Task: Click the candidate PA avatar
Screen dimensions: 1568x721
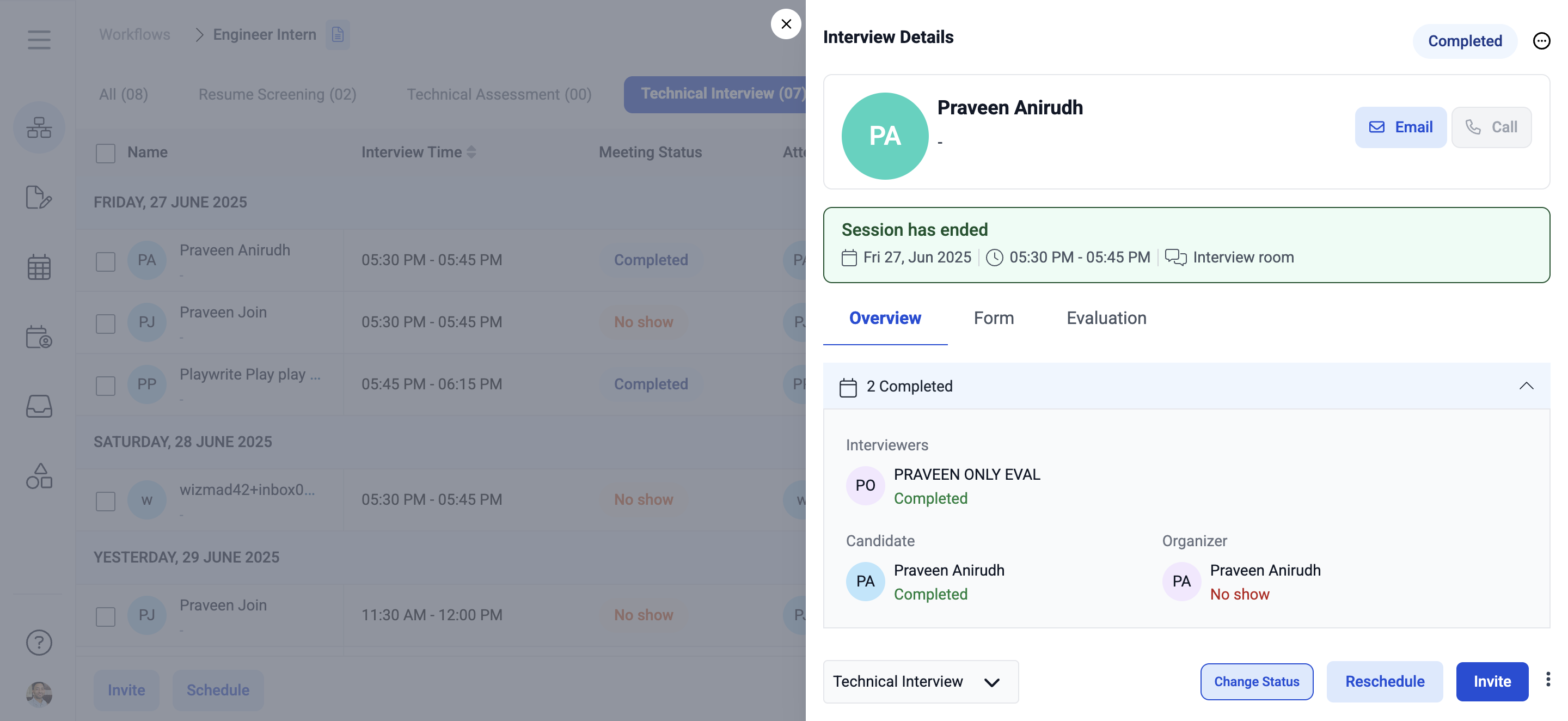Action: [x=866, y=582]
